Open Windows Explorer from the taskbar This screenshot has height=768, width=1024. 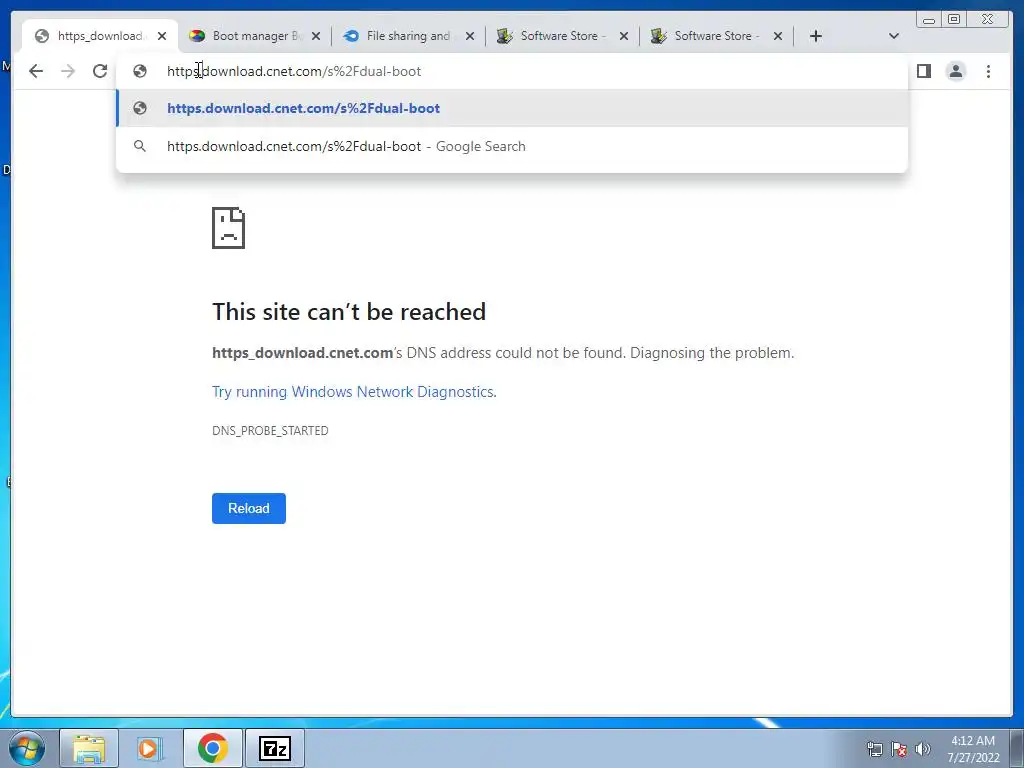pyautogui.click(x=89, y=748)
